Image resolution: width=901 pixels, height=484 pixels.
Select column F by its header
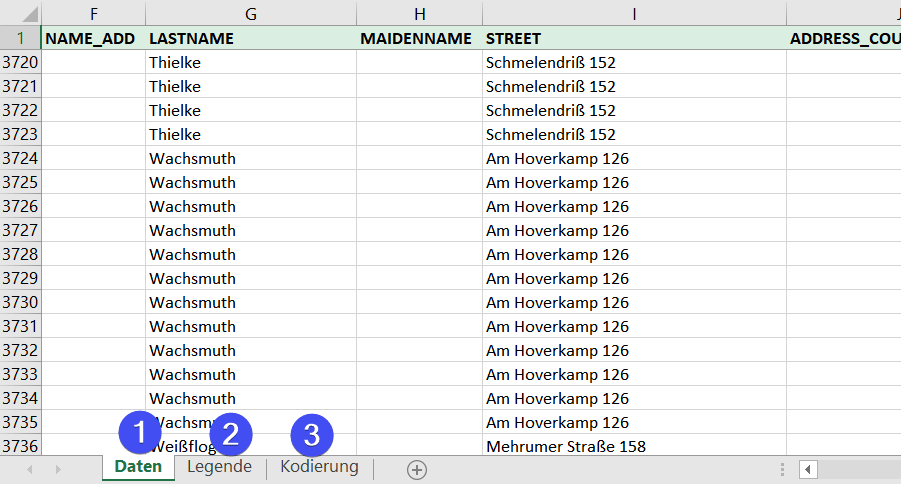coord(93,13)
